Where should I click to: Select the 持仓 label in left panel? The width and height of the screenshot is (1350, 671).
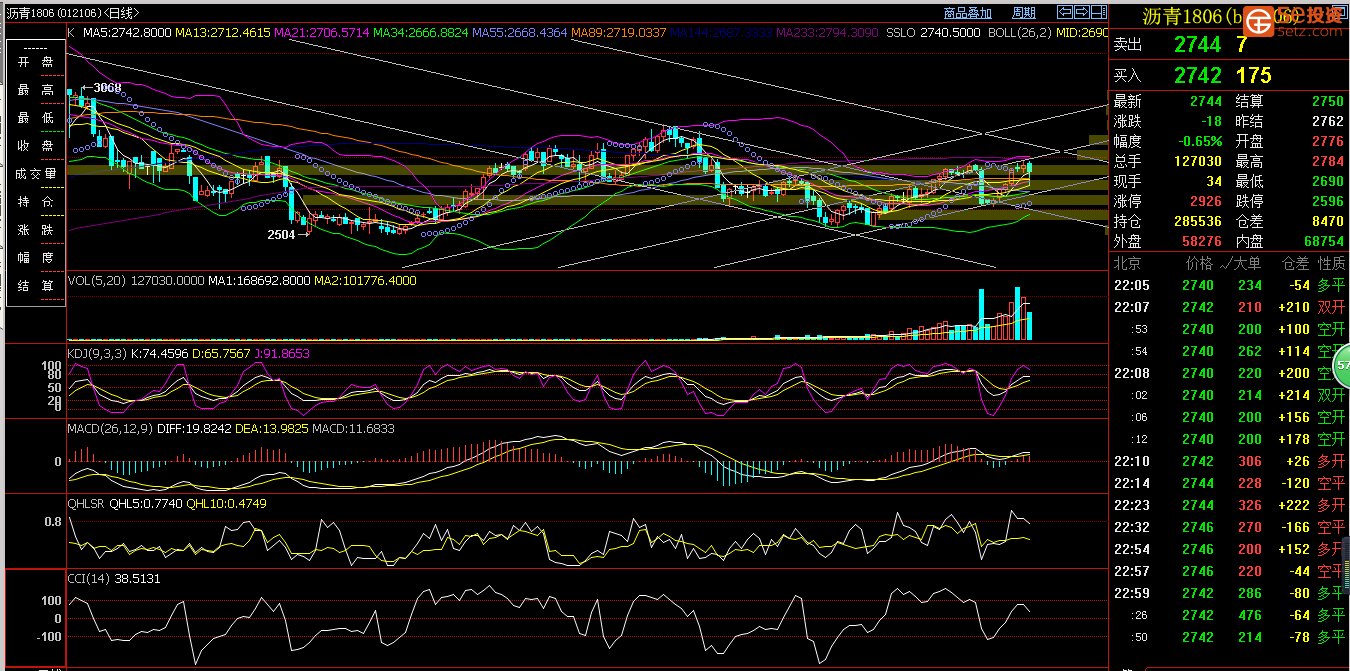[x=35, y=202]
